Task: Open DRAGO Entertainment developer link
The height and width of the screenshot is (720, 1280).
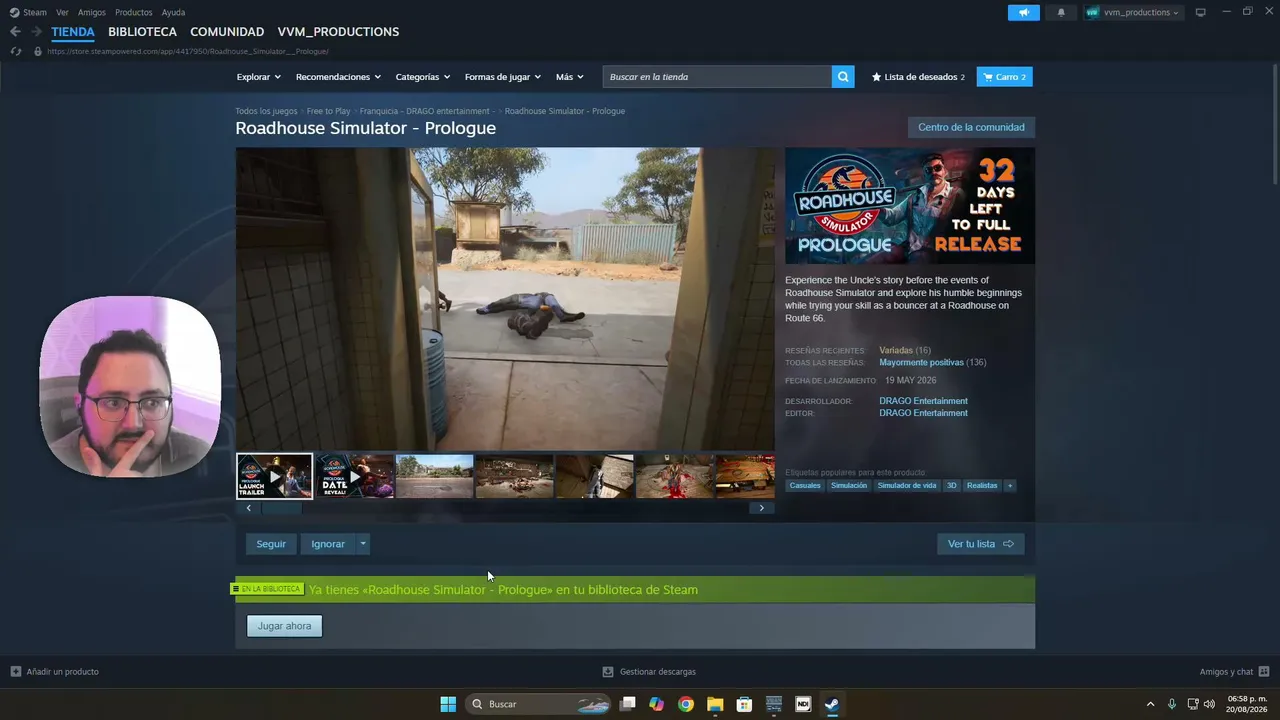Action: [923, 401]
